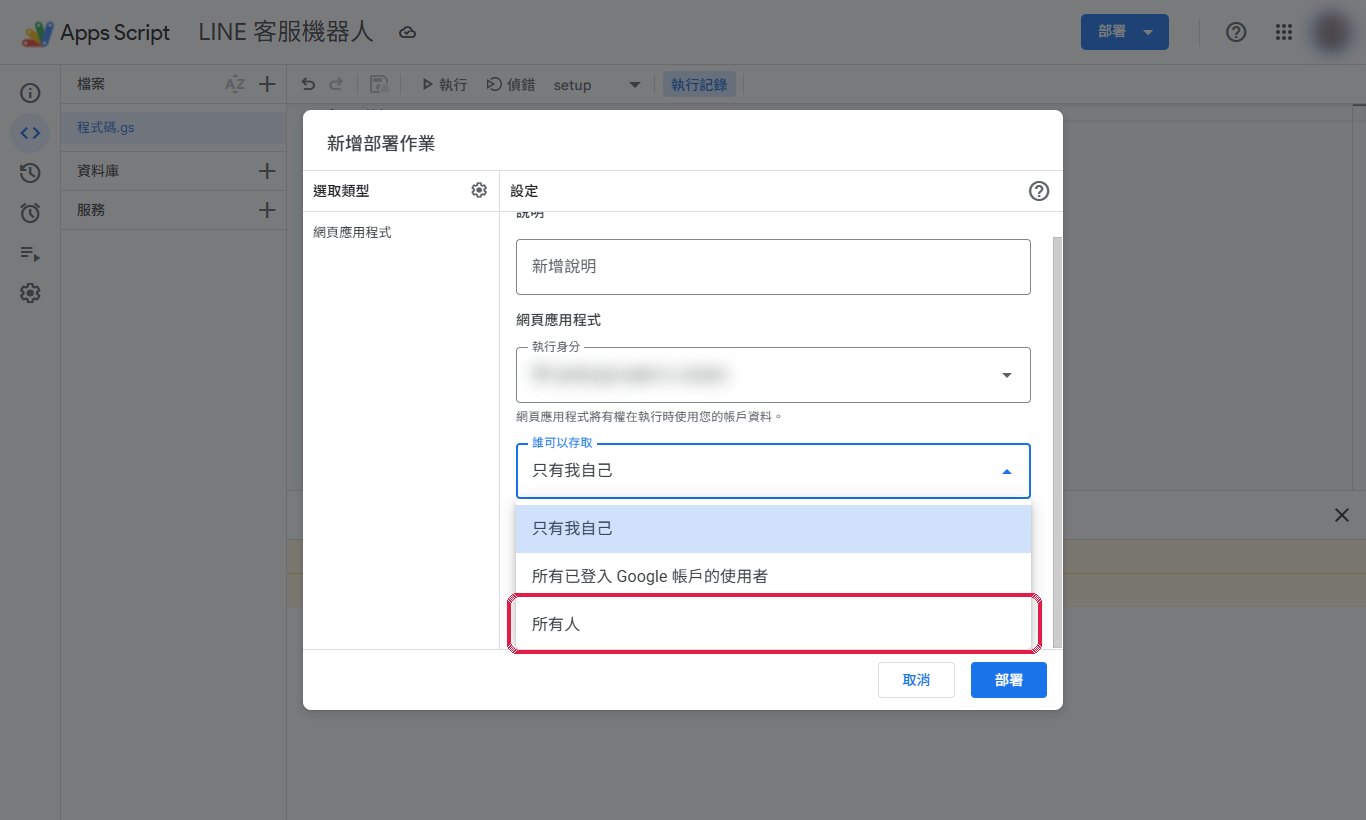Open the Overview info icon in sidebar

(30, 93)
